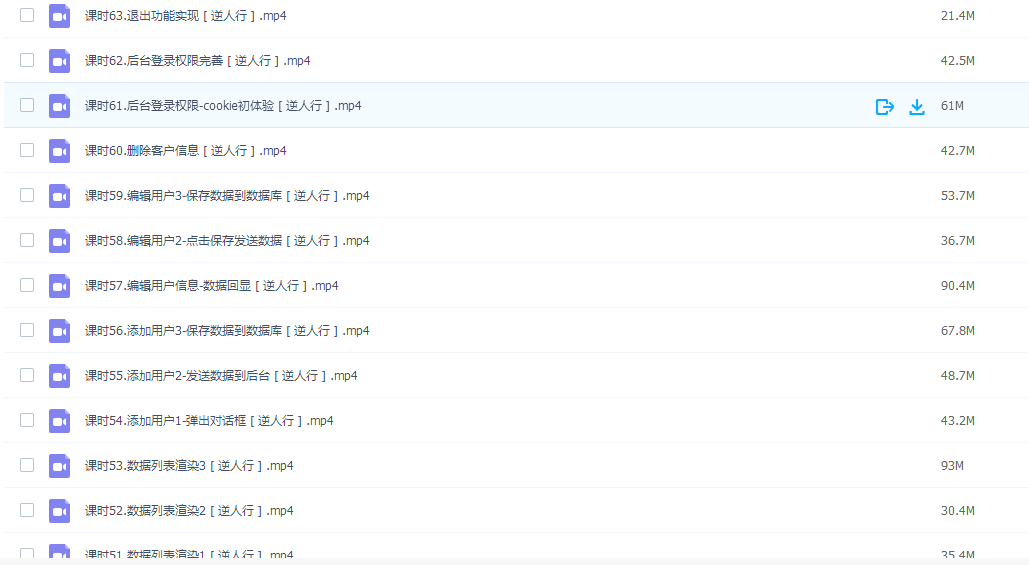Tick the checkbox for 课时52 数据列表渲染2

click(27, 510)
